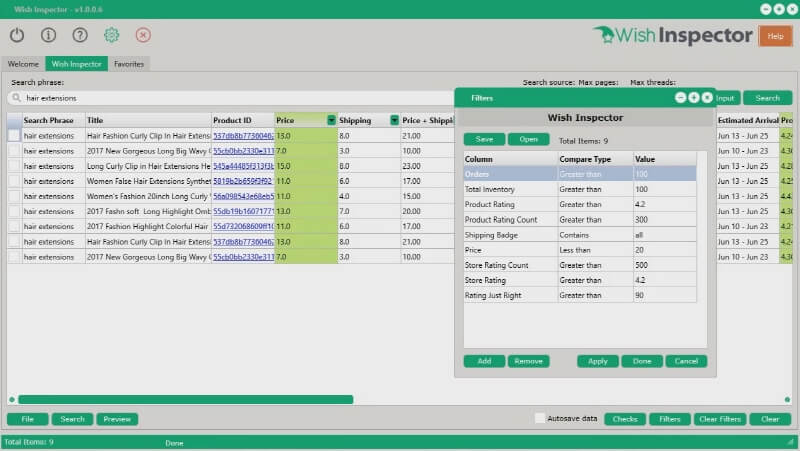Open product link 5819b2b659f3f92
Image resolution: width=800 pixels, height=451 pixels.
click(x=243, y=181)
